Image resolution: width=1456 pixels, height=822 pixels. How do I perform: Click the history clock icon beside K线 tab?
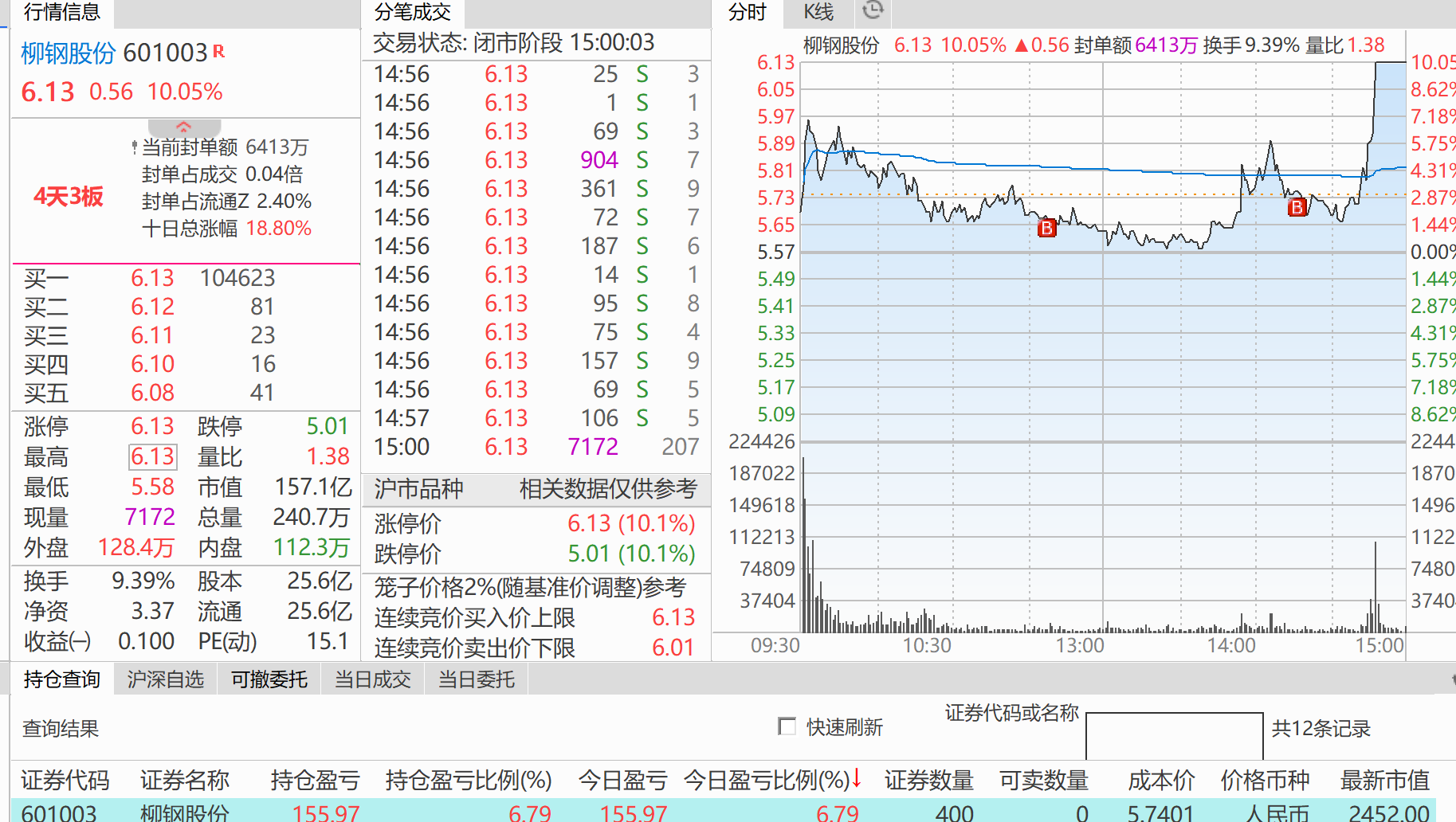[873, 10]
